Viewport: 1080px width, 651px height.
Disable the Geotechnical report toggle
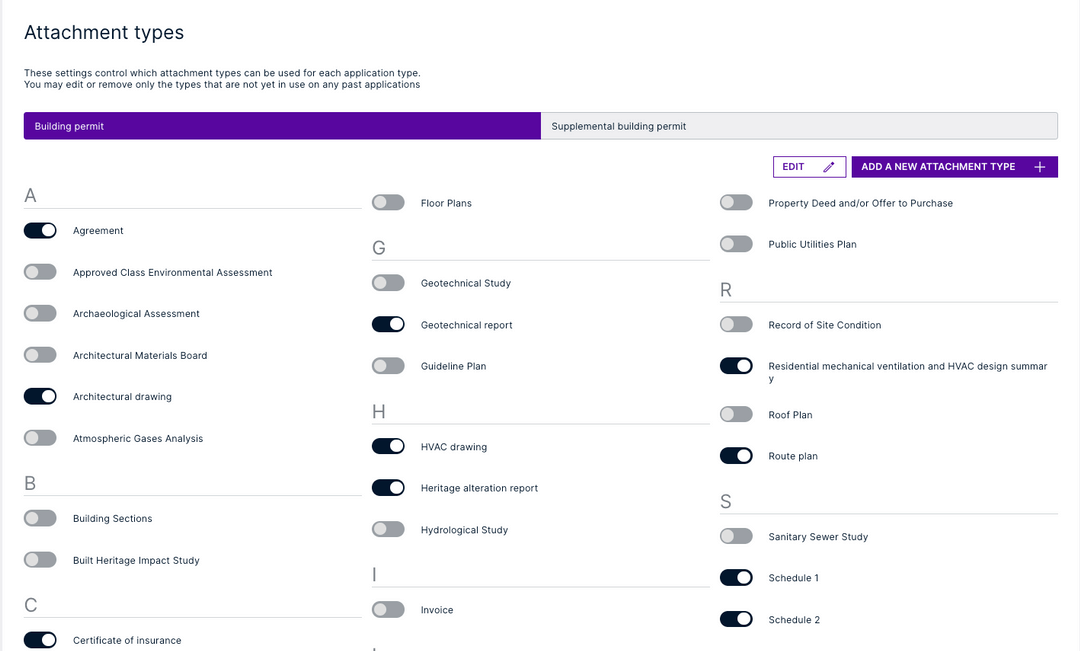pos(388,324)
